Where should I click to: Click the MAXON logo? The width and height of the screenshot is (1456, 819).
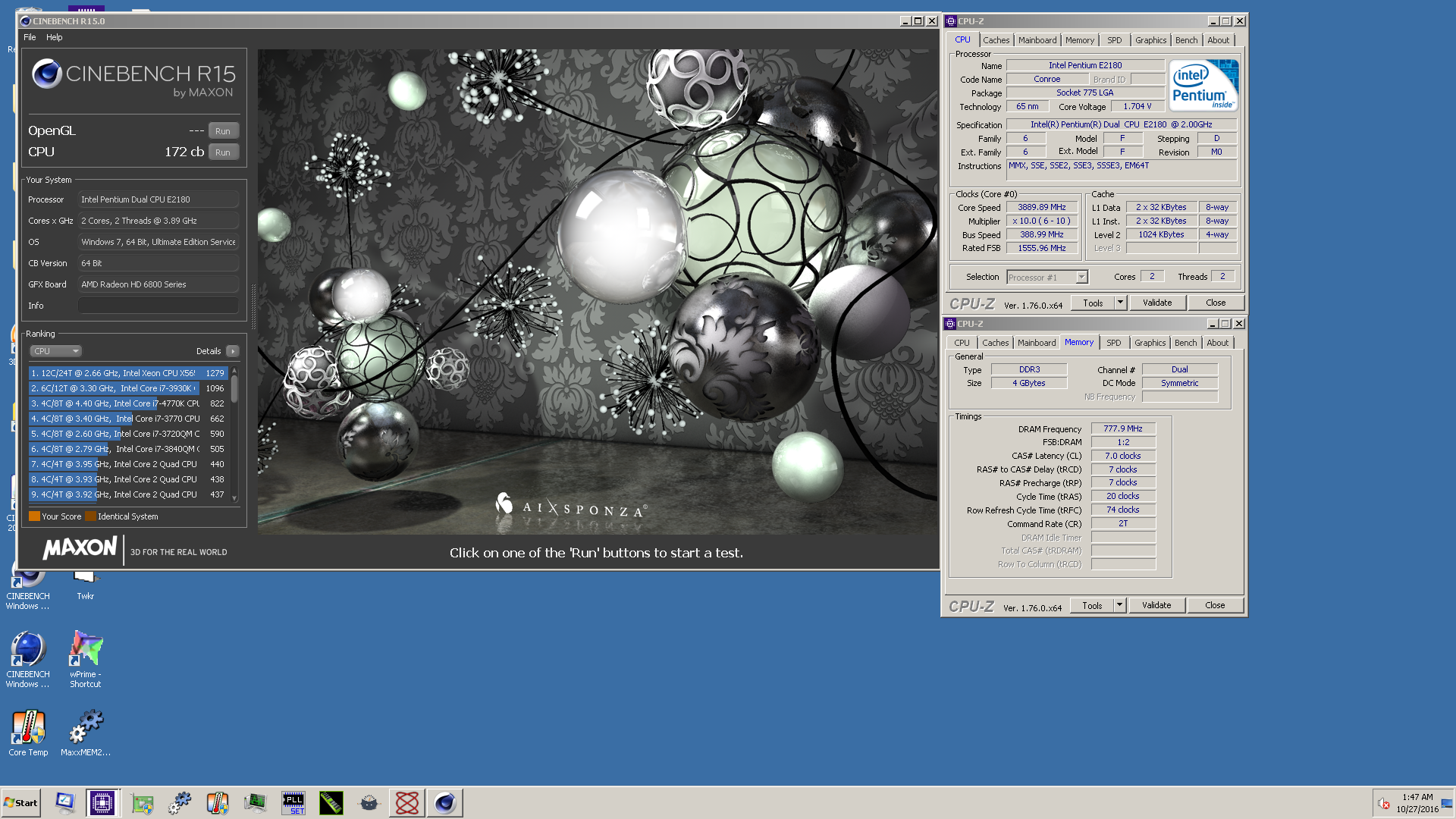click(x=80, y=549)
